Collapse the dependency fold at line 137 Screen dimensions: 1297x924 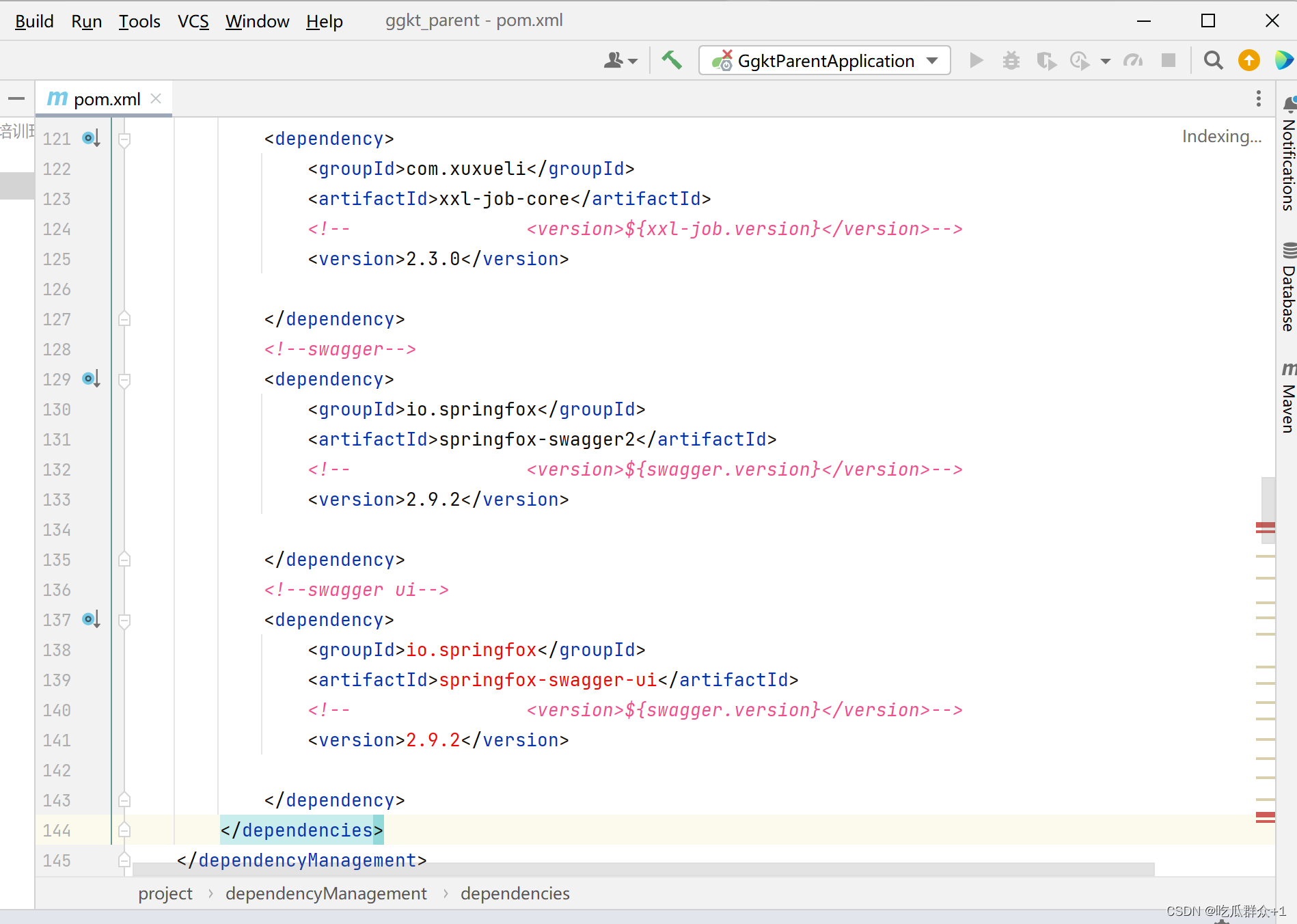tap(124, 621)
